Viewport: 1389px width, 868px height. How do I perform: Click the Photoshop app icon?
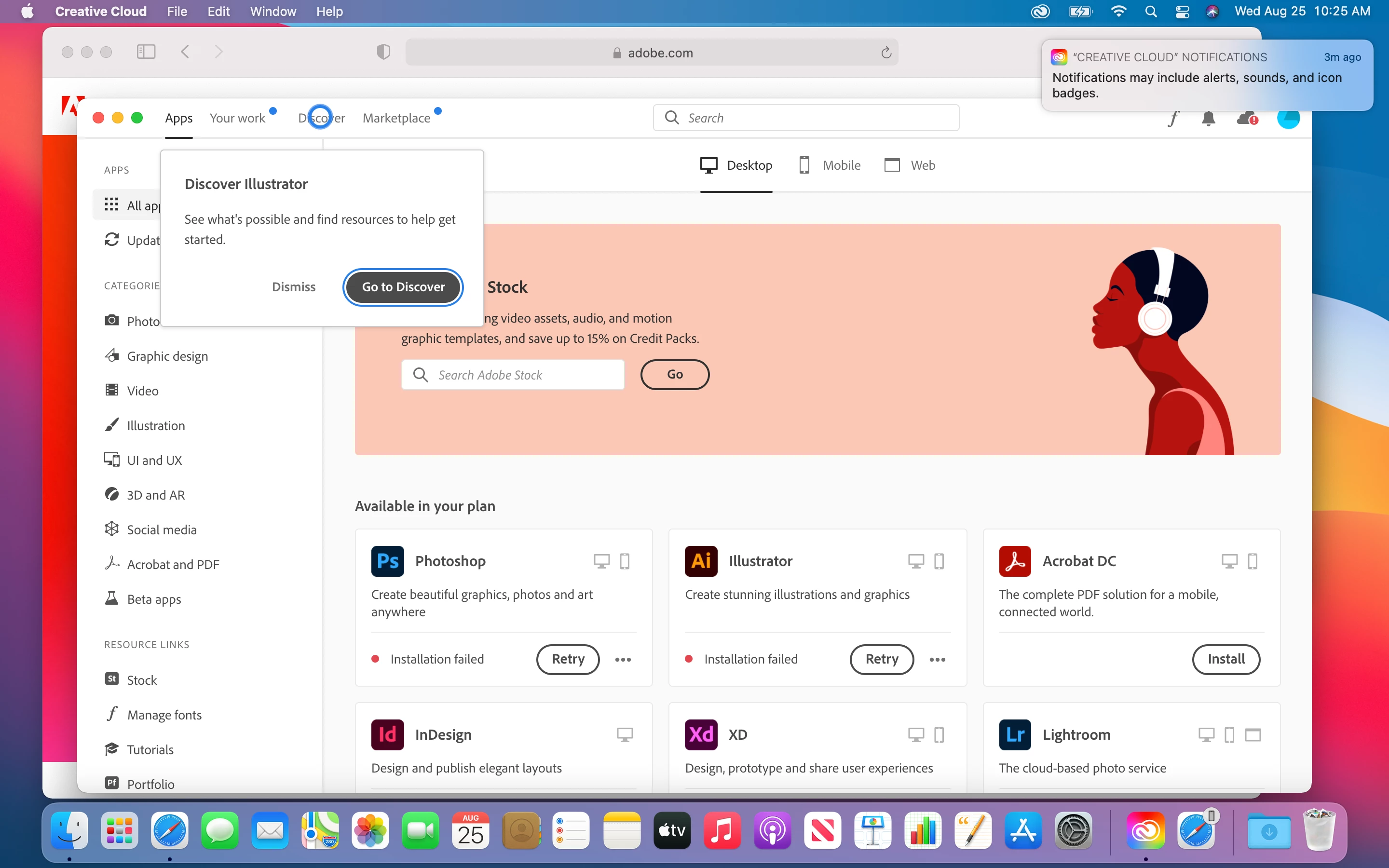(x=387, y=561)
